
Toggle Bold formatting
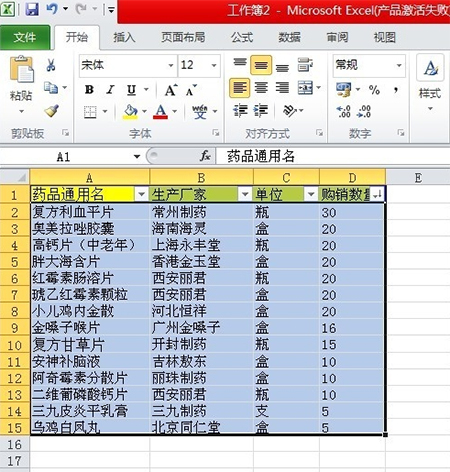click(89, 90)
